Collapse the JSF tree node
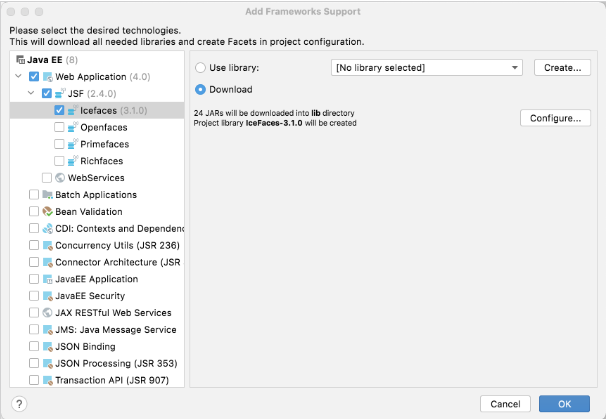Viewport: 606px width, 419px height. [x=31, y=93]
